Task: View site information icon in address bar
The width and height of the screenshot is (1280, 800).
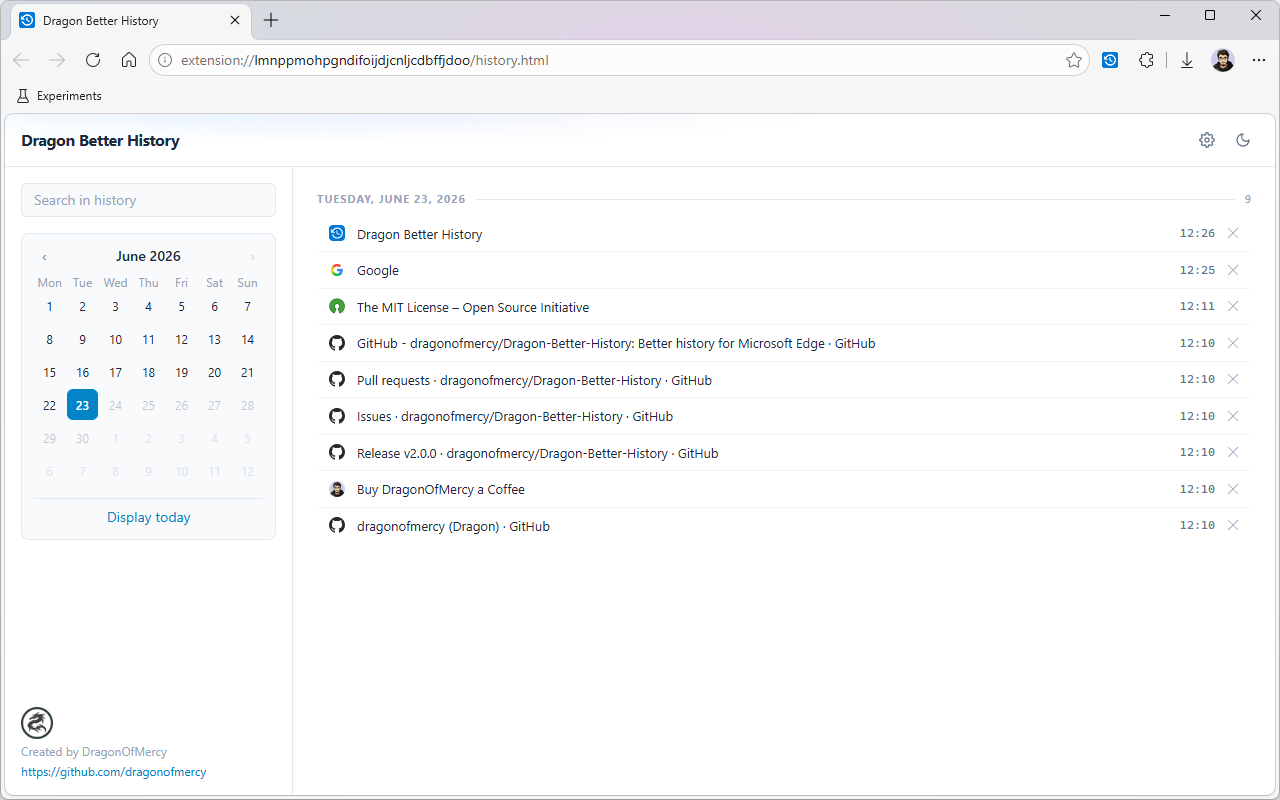Action: 166,60
